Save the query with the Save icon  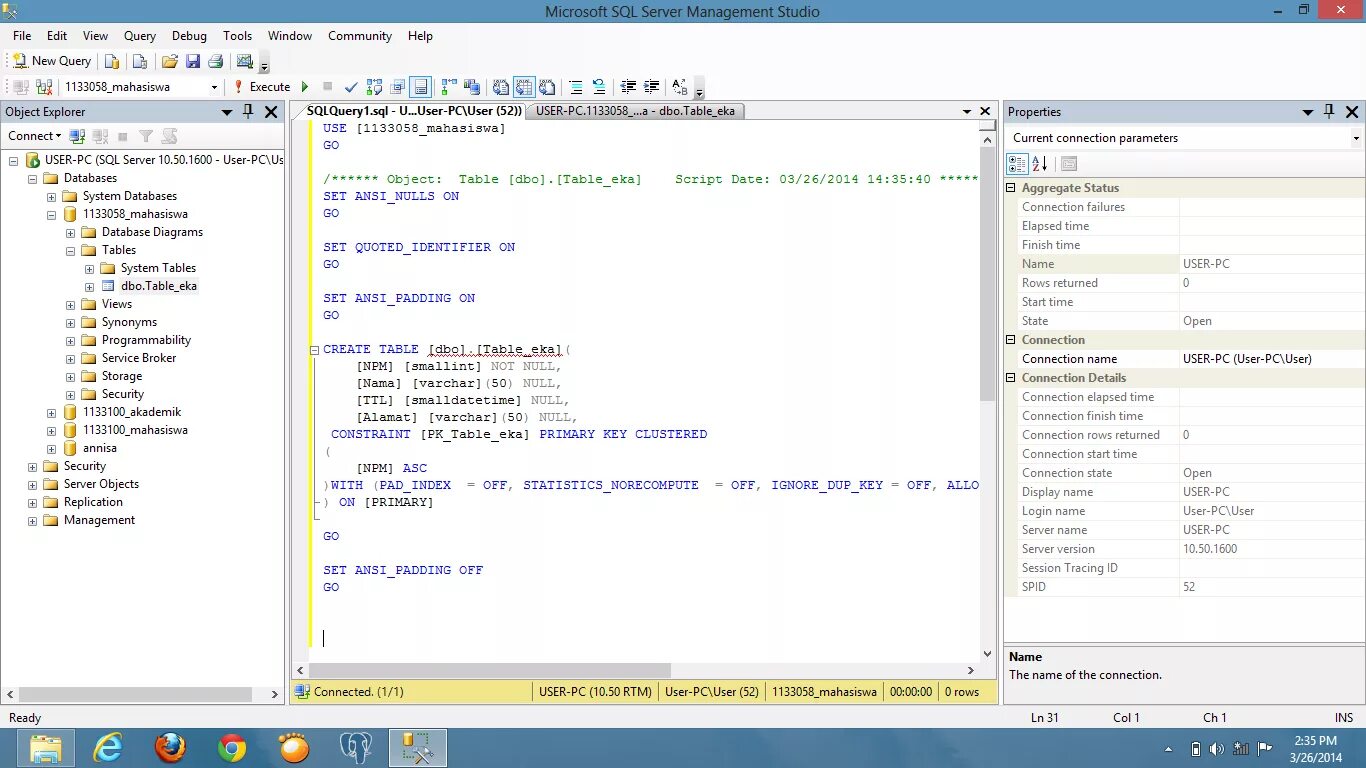[x=193, y=61]
